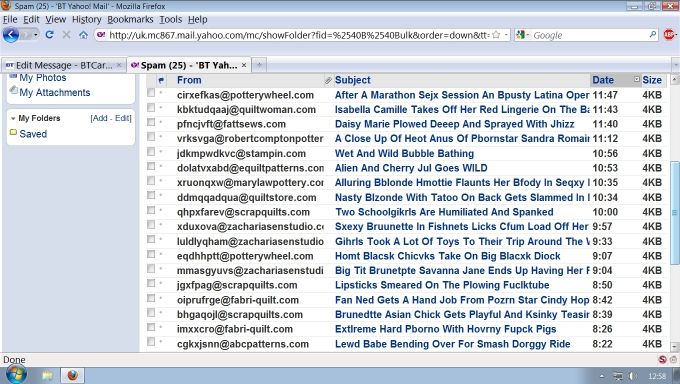680x384 pixels.
Task: Open the Saved folder
Action: [33, 134]
